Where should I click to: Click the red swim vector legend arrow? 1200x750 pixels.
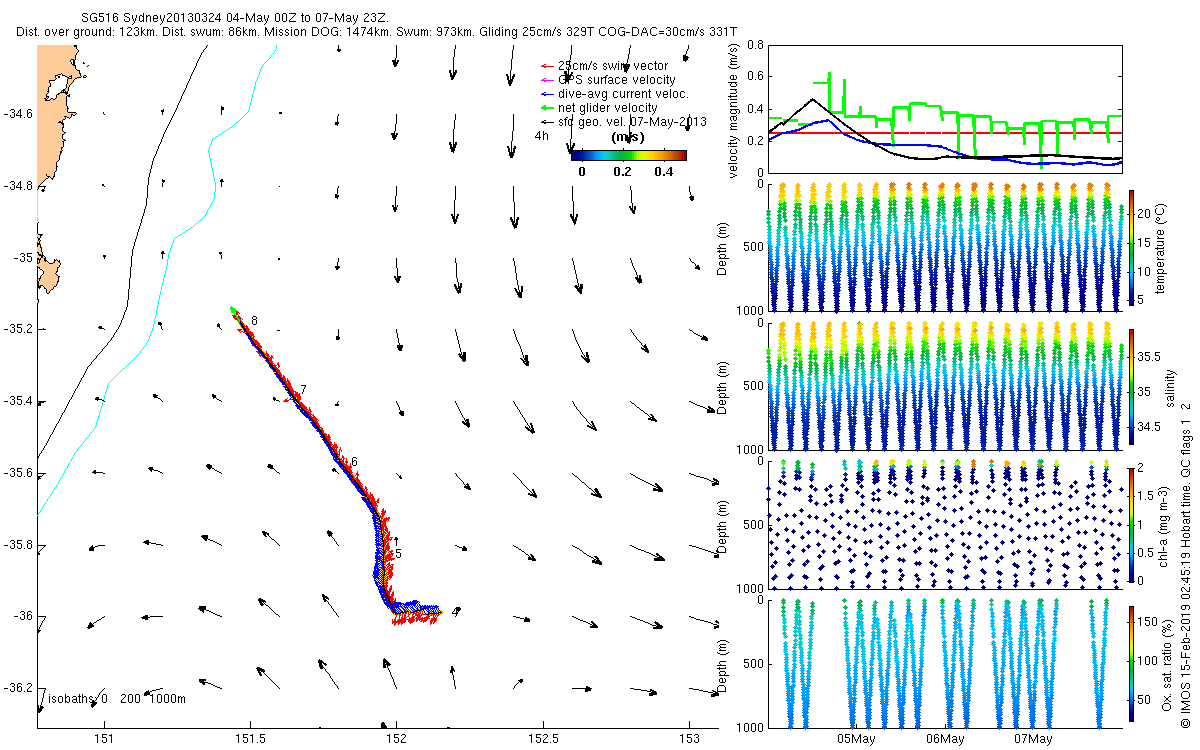(547, 66)
